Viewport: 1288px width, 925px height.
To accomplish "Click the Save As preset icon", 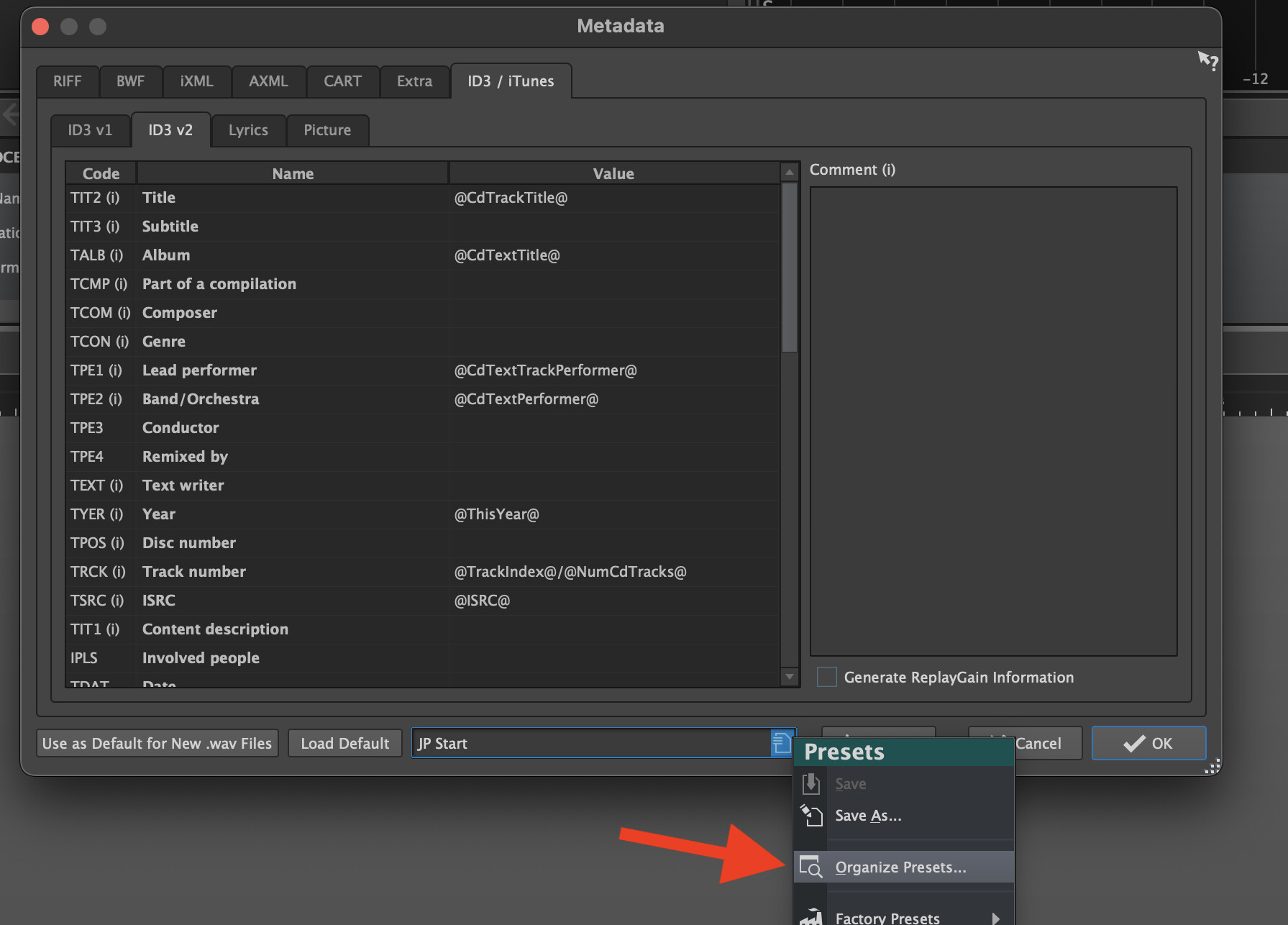I will (811, 816).
